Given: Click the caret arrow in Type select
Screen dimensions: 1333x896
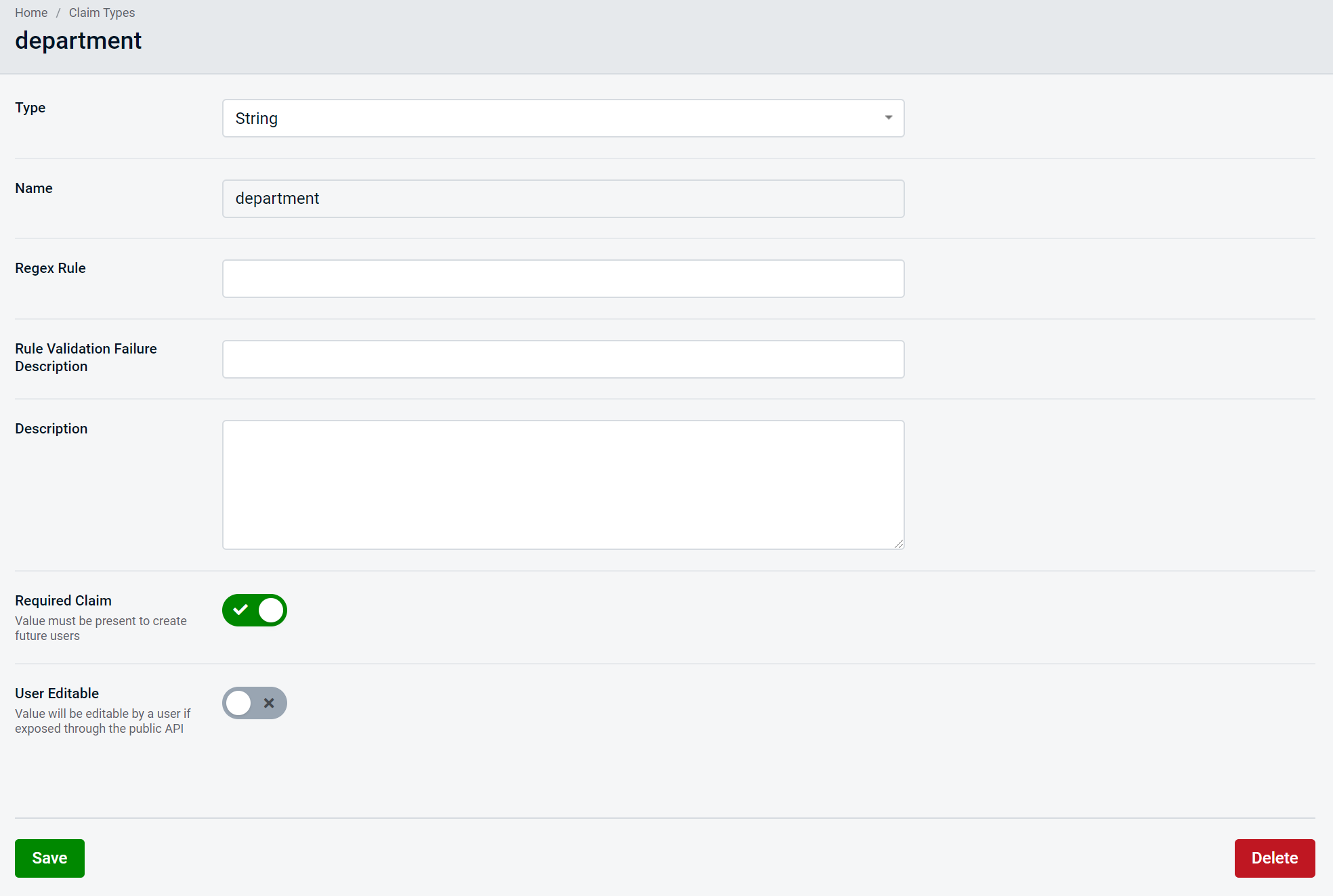Looking at the screenshot, I should (x=888, y=119).
